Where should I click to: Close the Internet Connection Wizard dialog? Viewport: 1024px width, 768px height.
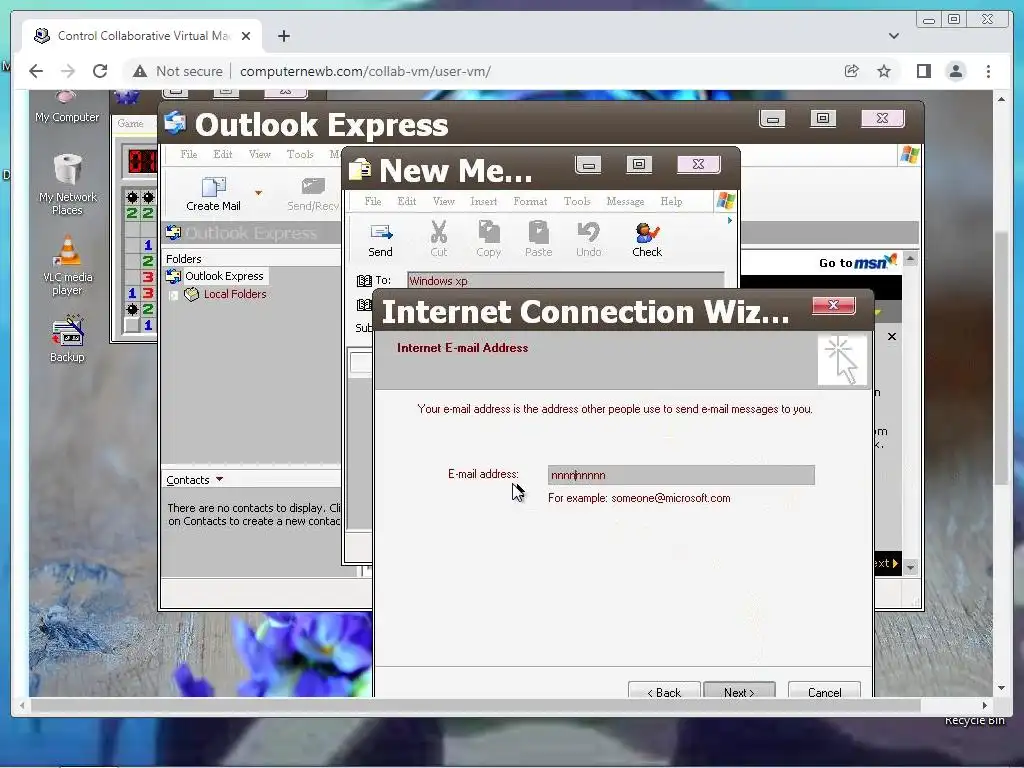click(833, 305)
